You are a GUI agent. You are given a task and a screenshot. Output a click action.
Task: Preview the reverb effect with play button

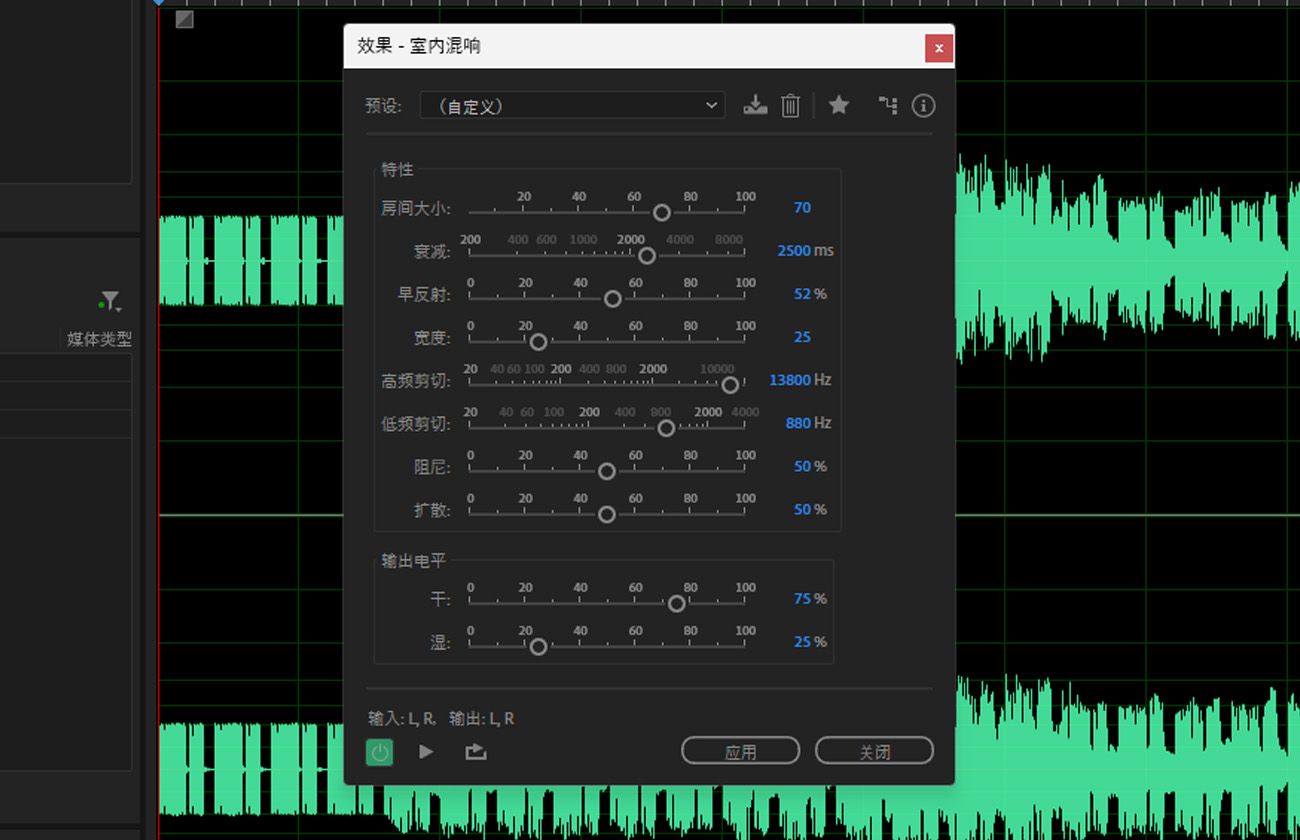(x=426, y=751)
